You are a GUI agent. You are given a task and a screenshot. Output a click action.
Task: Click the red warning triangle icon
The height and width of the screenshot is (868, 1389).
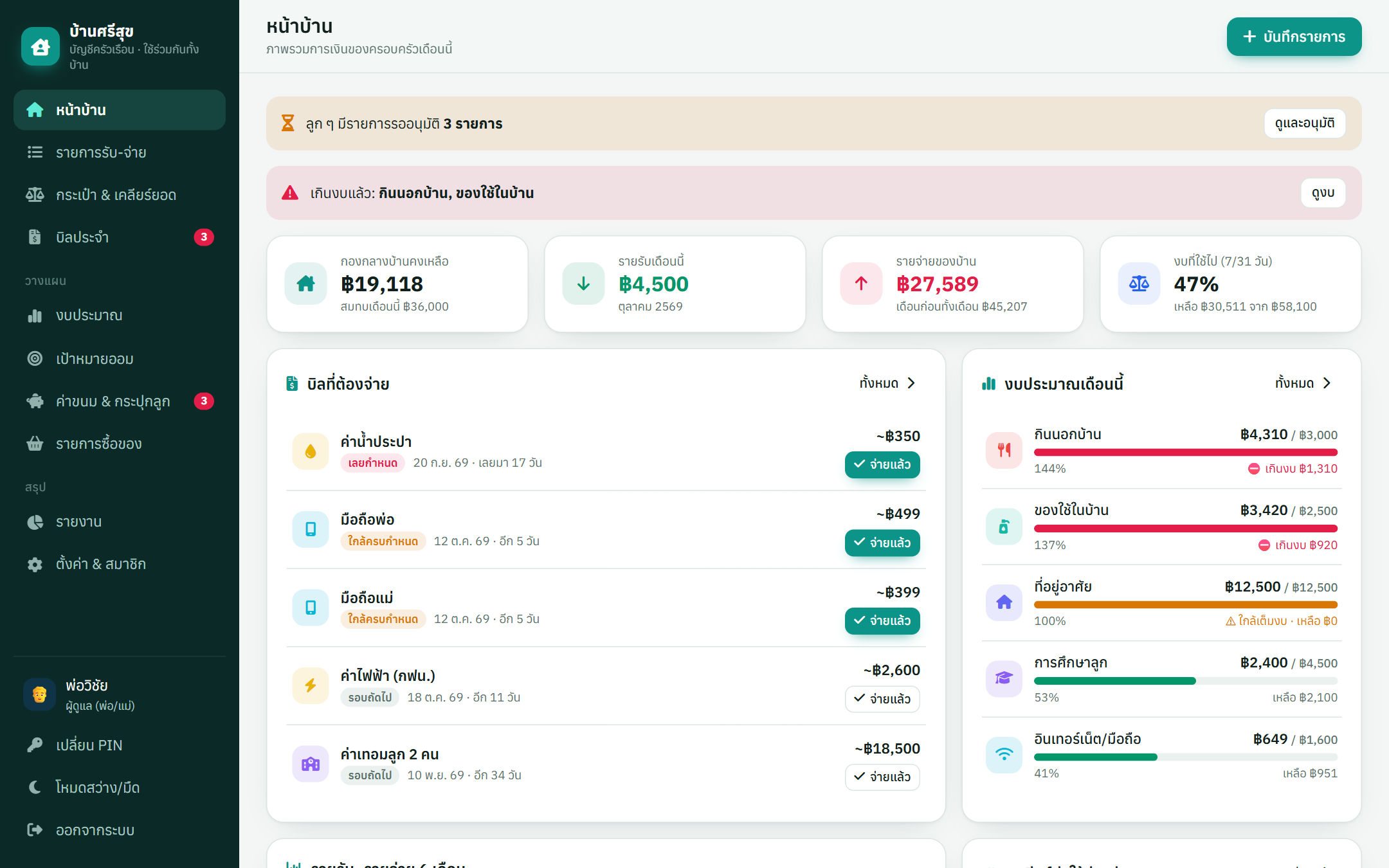click(290, 193)
